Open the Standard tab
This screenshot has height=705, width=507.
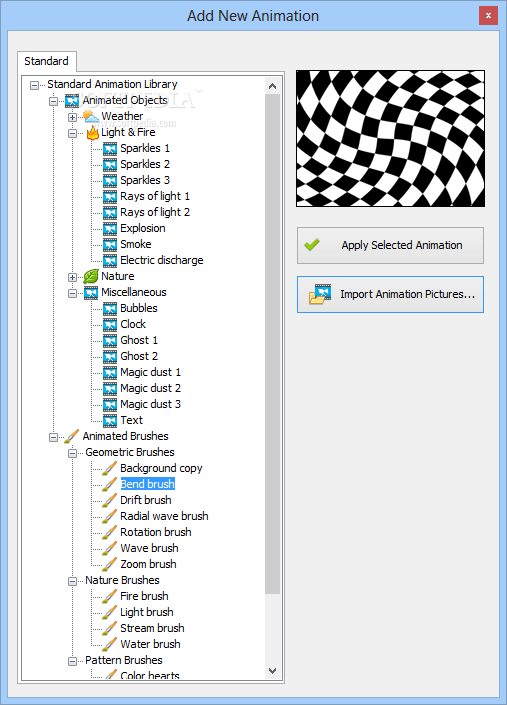coord(47,61)
